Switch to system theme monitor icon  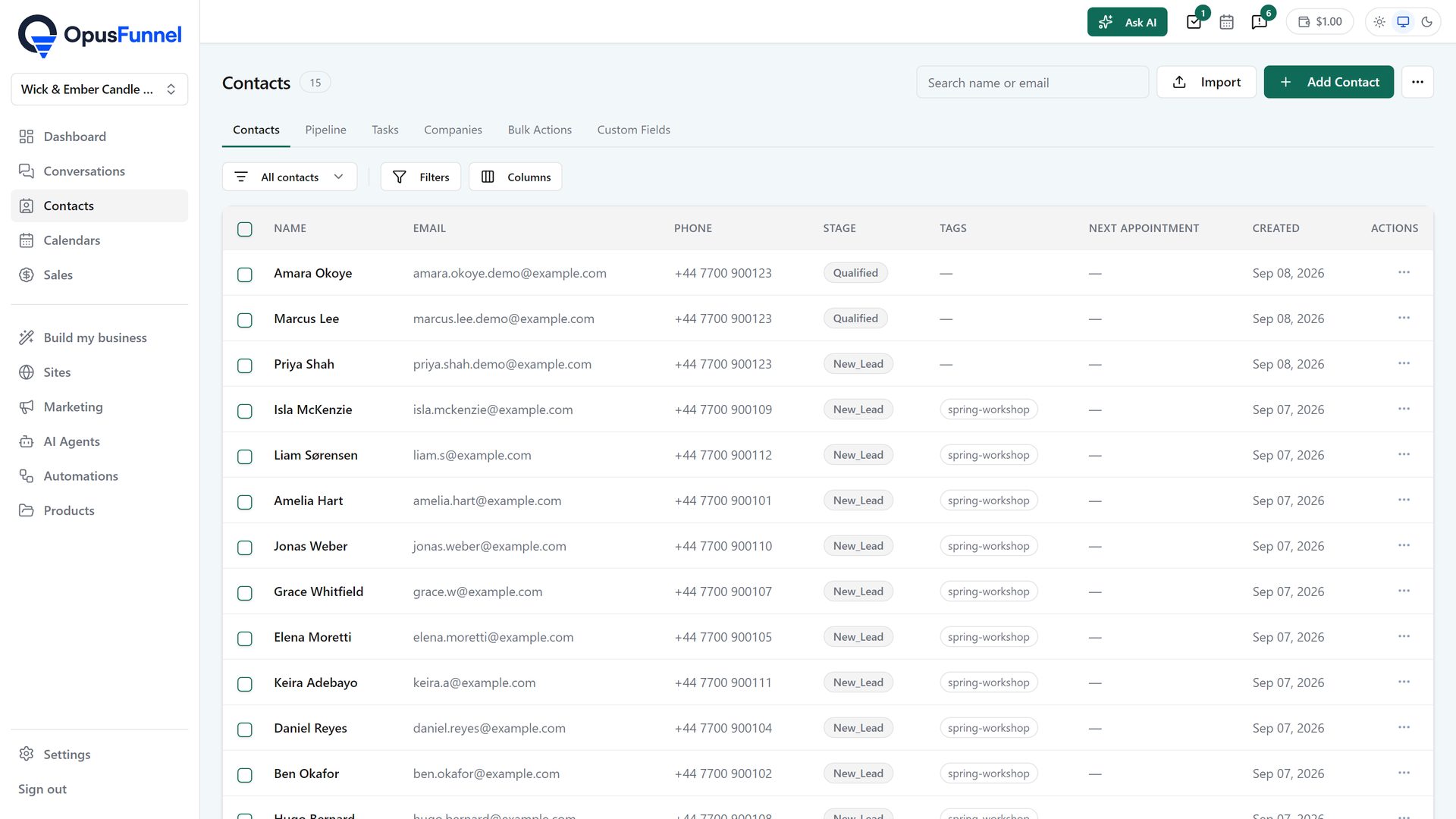1403,22
